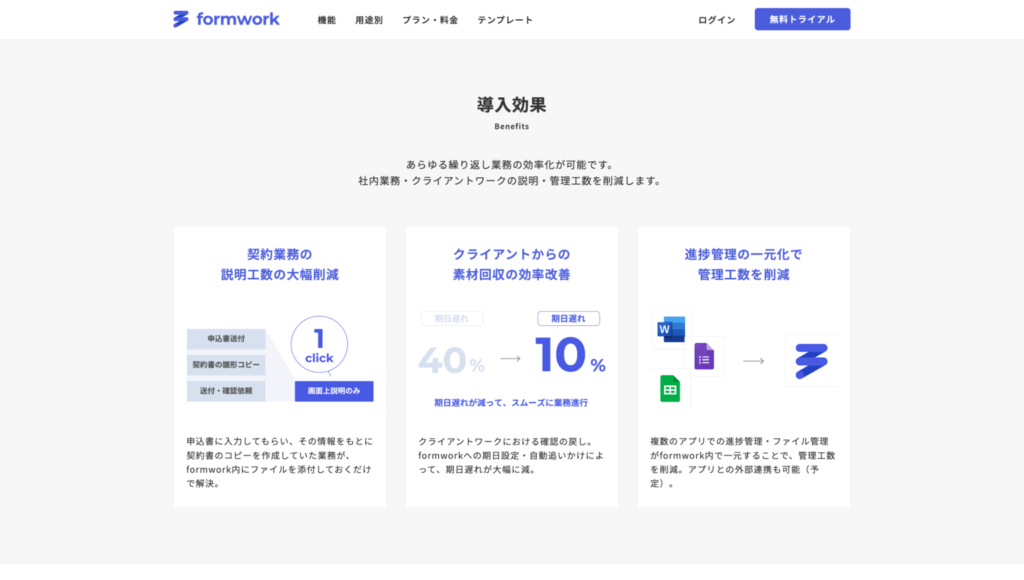1024x580 pixels.
Task: Click the 送付・確認依頼 label box
Action: point(226,391)
